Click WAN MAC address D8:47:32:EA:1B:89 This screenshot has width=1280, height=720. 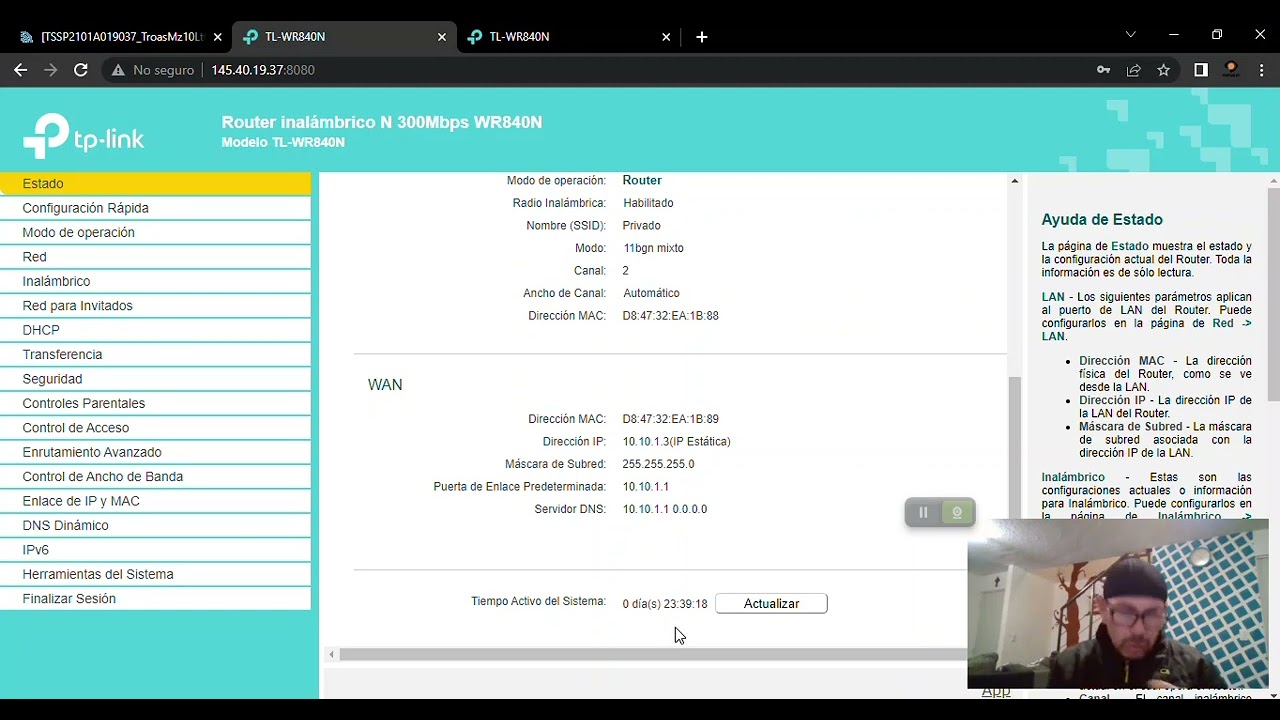670,419
